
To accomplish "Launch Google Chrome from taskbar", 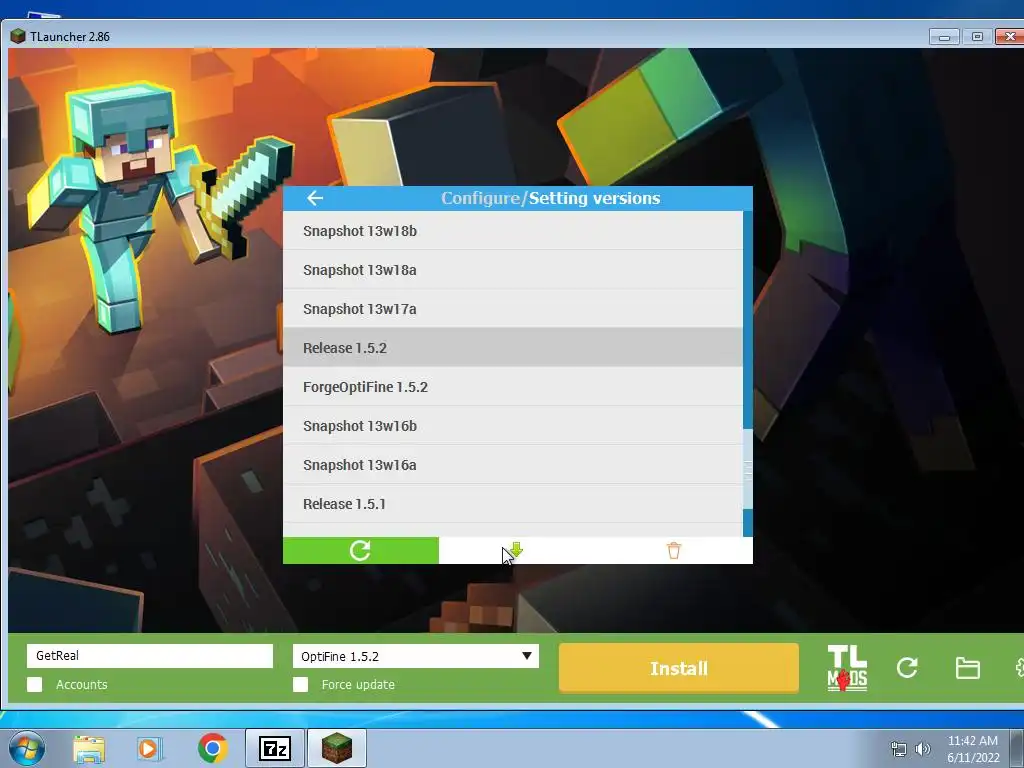I will (x=212, y=748).
